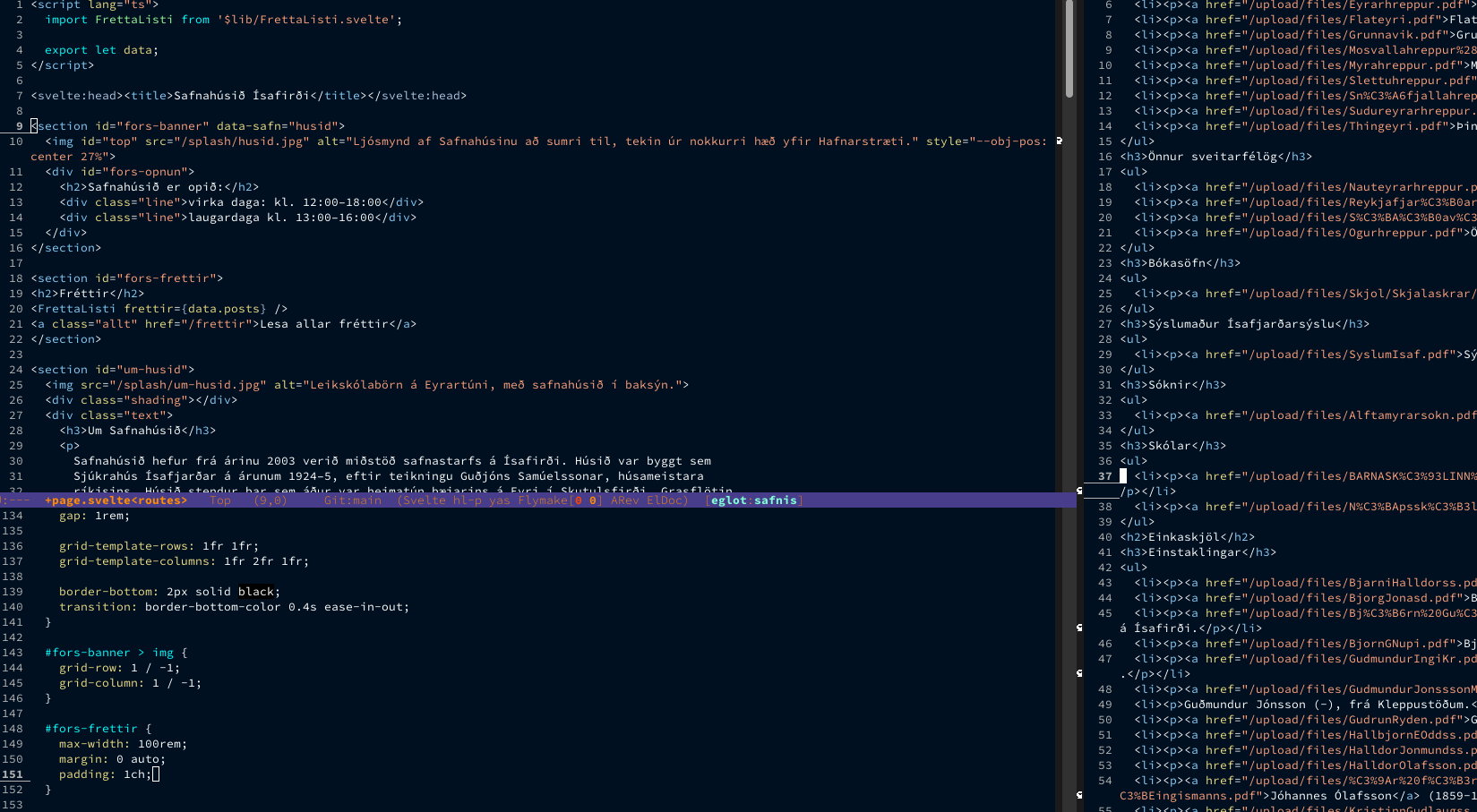Click the 'margin: 0 auto;' line

pyautogui.click(x=112, y=759)
